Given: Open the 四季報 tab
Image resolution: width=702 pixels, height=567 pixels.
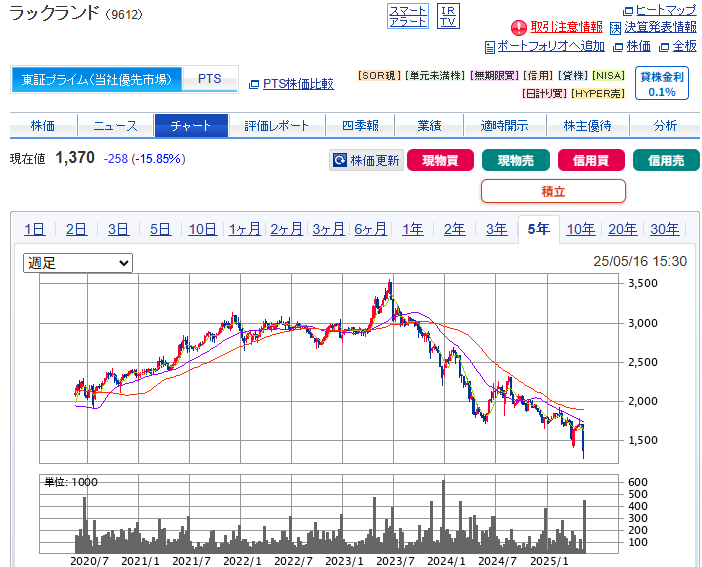Looking at the screenshot, I should (x=360, y=126).
